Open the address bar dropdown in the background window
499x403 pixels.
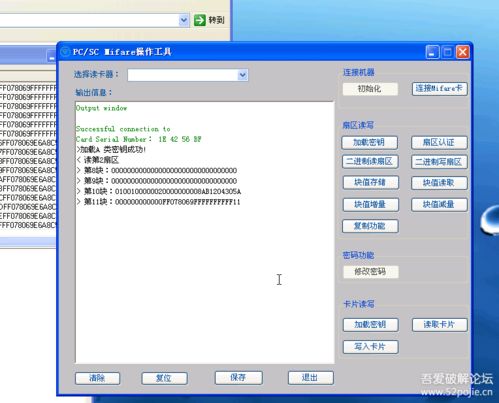pos(183,20)
